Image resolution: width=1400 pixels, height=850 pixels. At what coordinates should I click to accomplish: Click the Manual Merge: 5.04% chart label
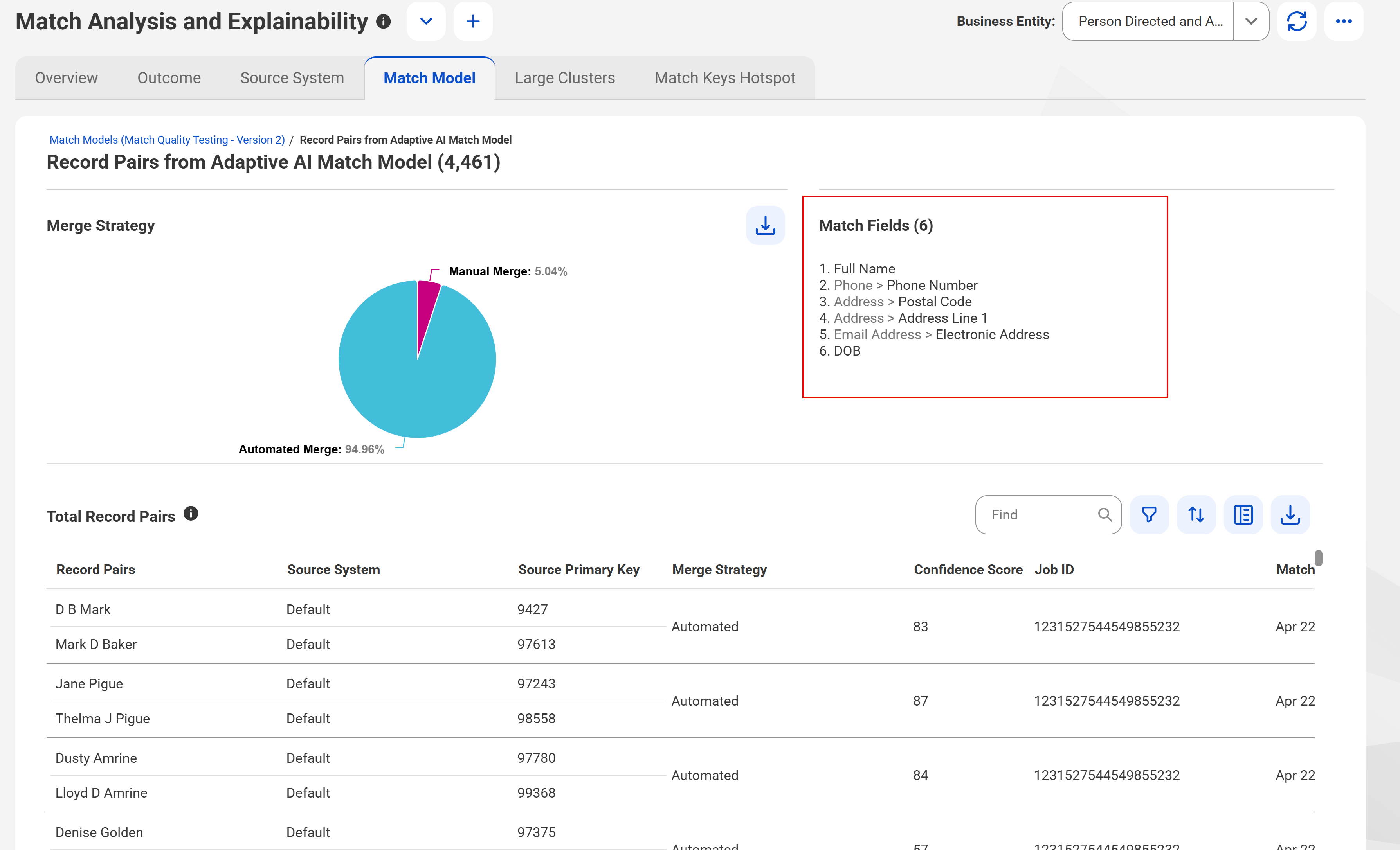pos(507,271)
